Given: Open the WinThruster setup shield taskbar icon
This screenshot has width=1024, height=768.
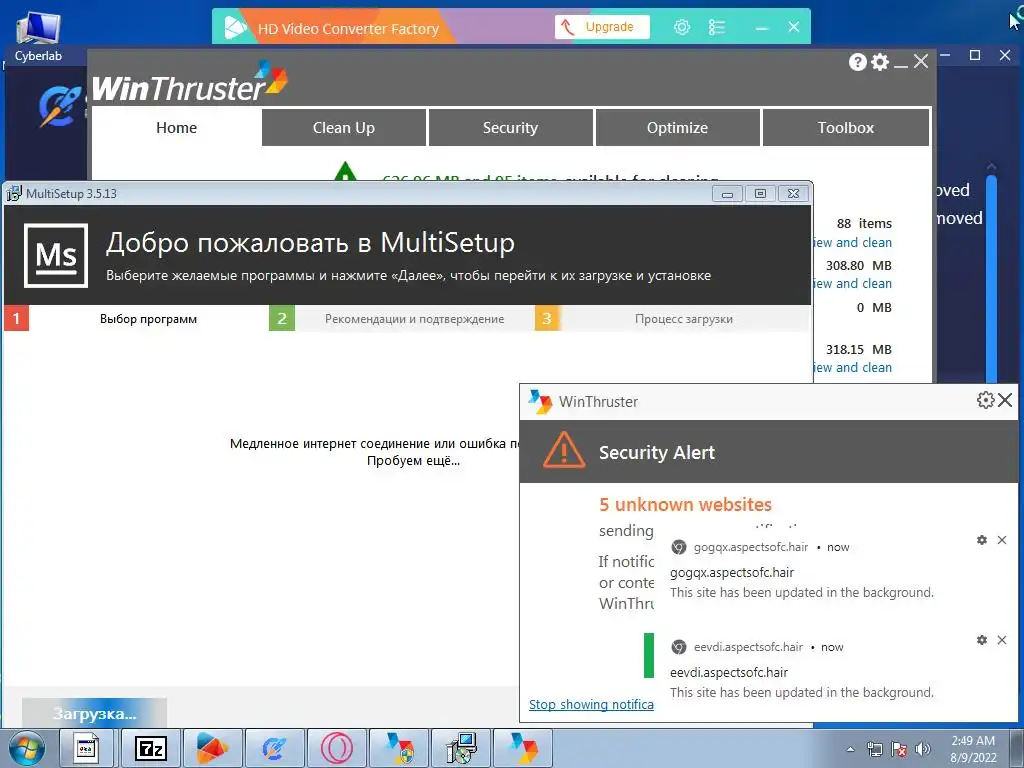Looking at the screenshot, I should coord(399,748).
